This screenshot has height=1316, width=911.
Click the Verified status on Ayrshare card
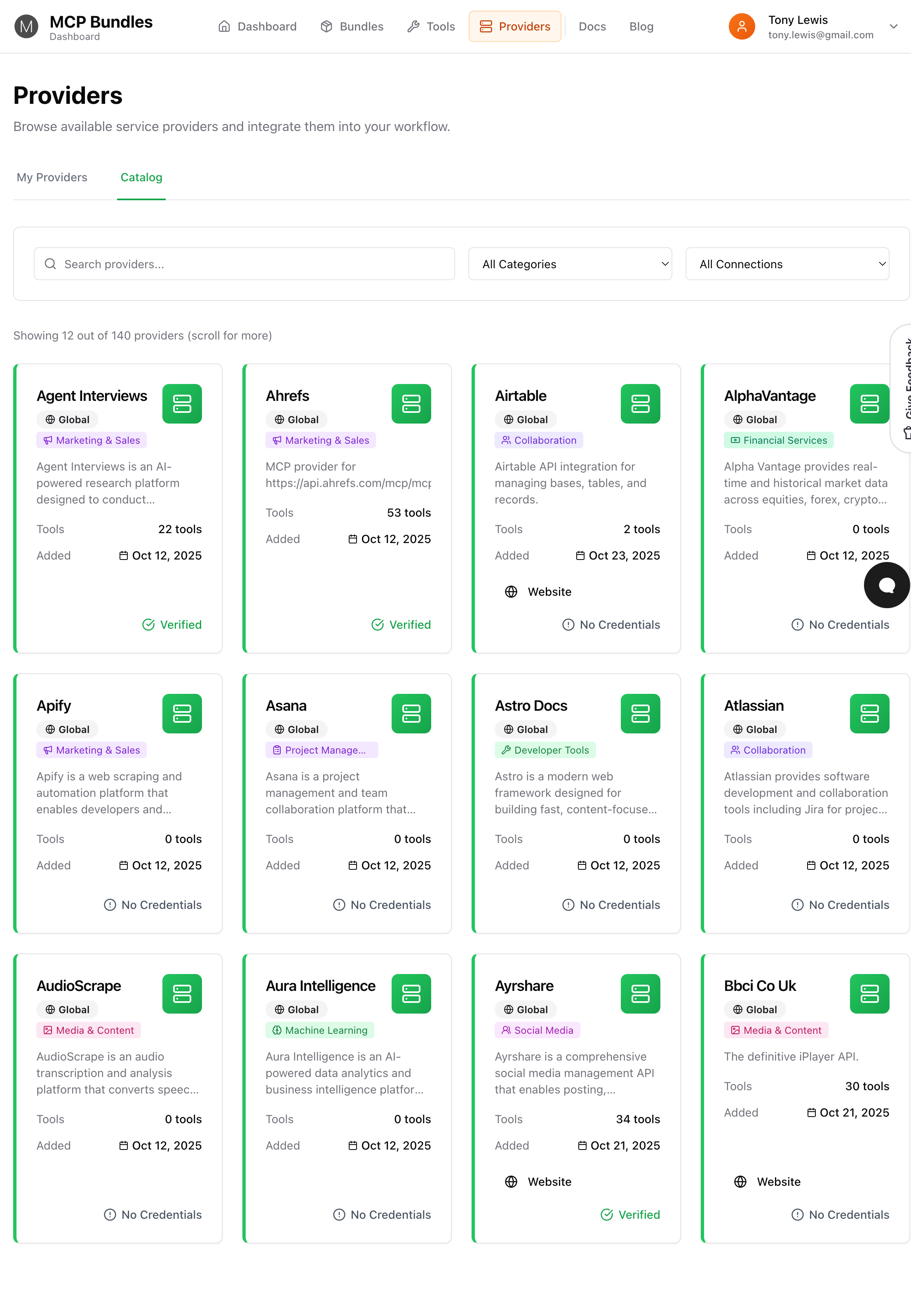click(629, 1214)
